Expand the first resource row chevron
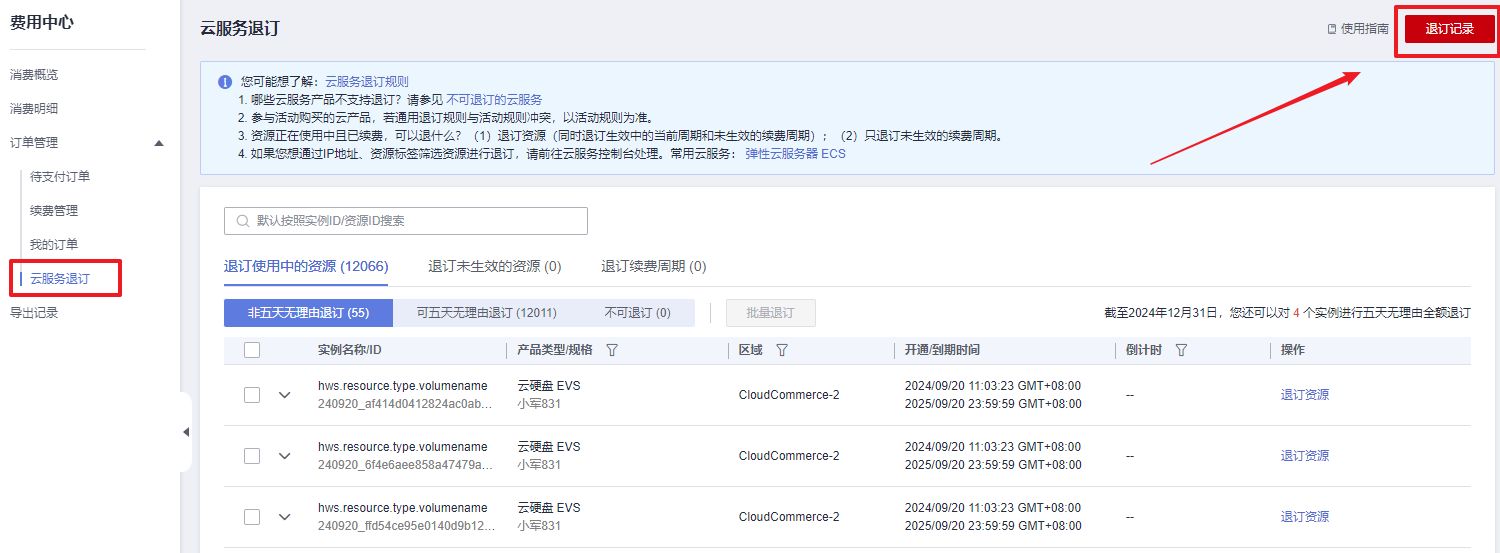This screenshot has width=1500, height=553. (285, 395)
